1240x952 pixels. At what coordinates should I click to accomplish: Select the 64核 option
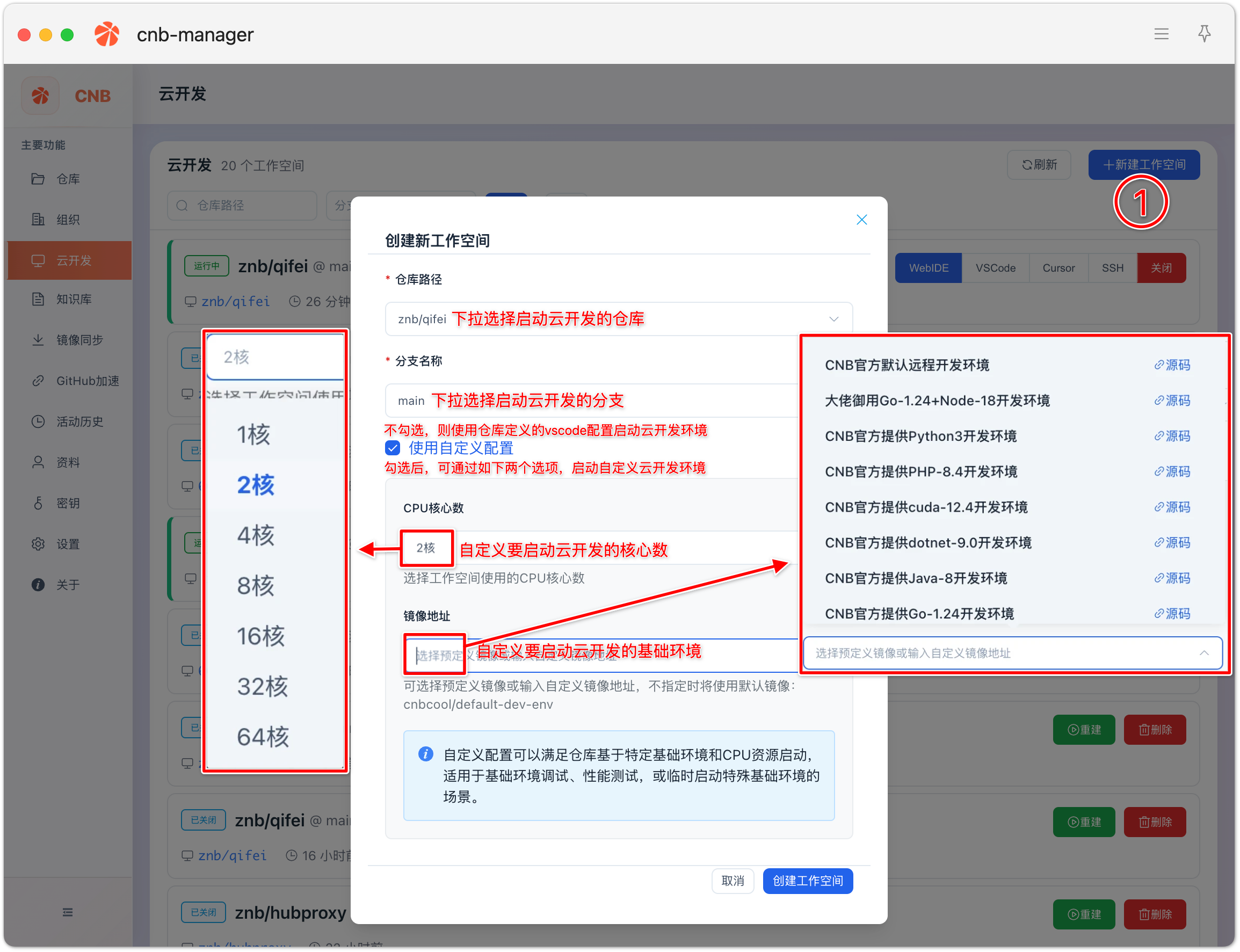(275, 737)
